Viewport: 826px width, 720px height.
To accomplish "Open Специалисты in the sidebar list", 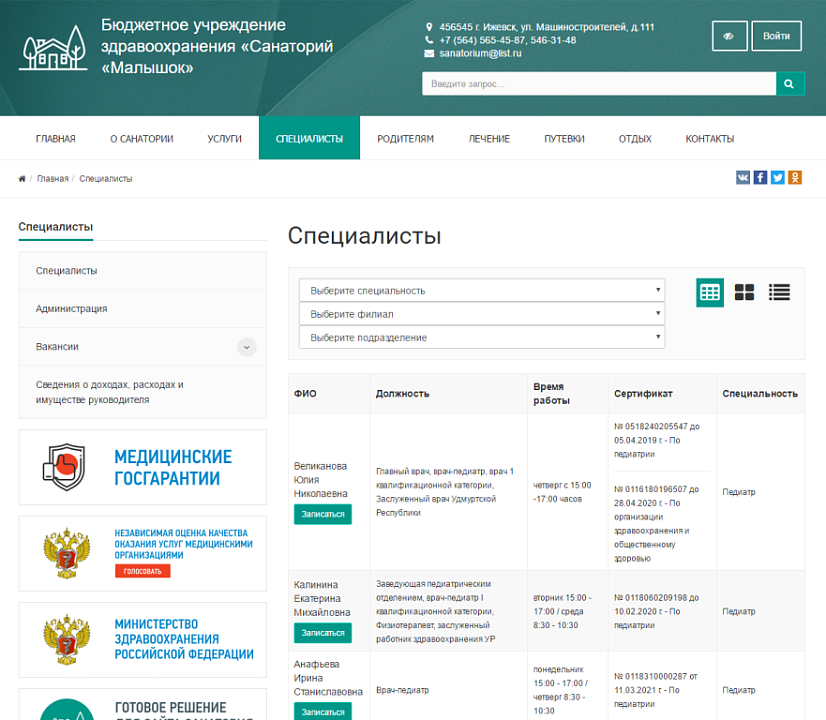I will pyautogui.click(x=143, y=271).
